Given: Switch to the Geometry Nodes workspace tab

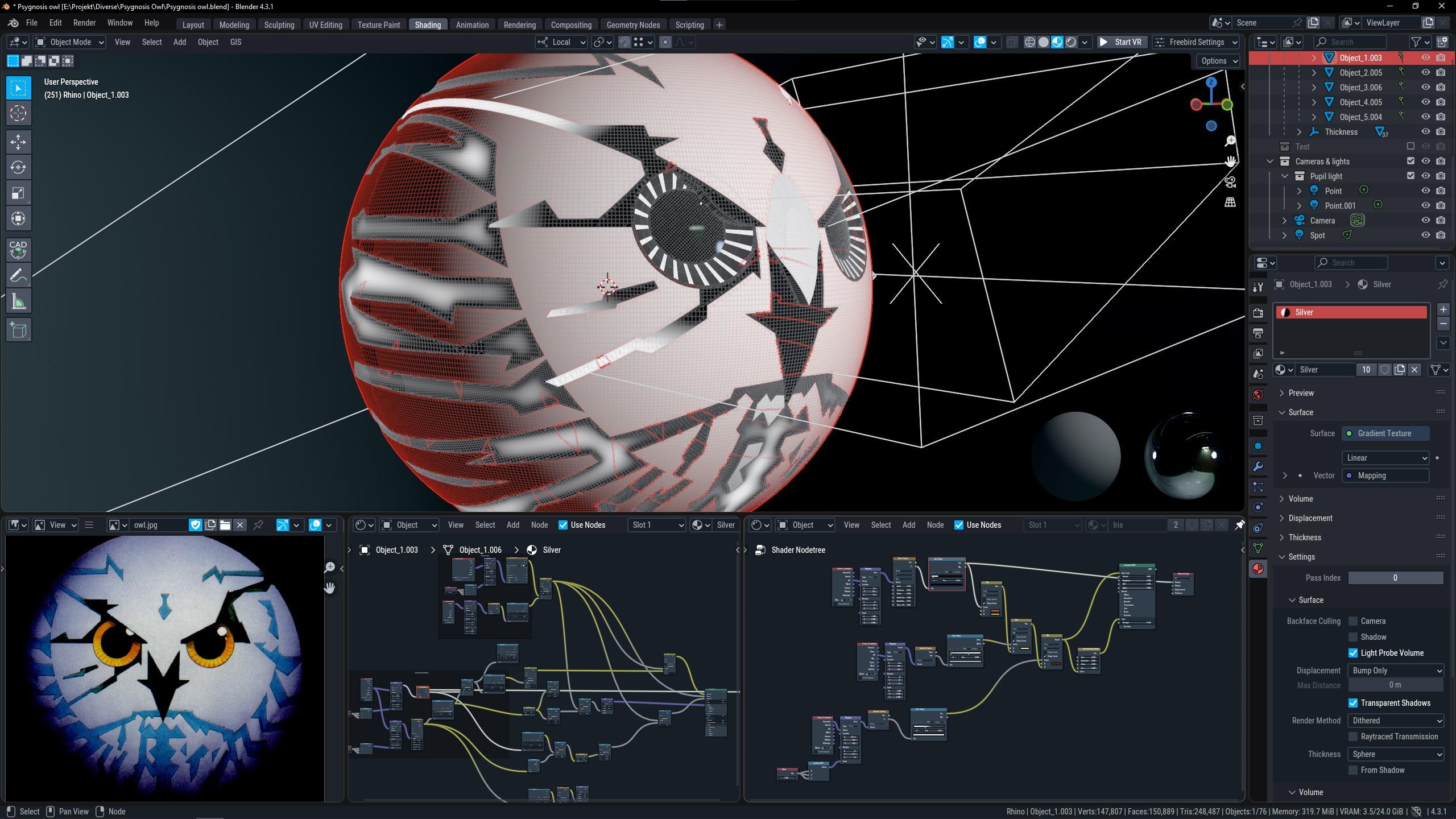Looking at the screenshot, I should tap(633, 25).
